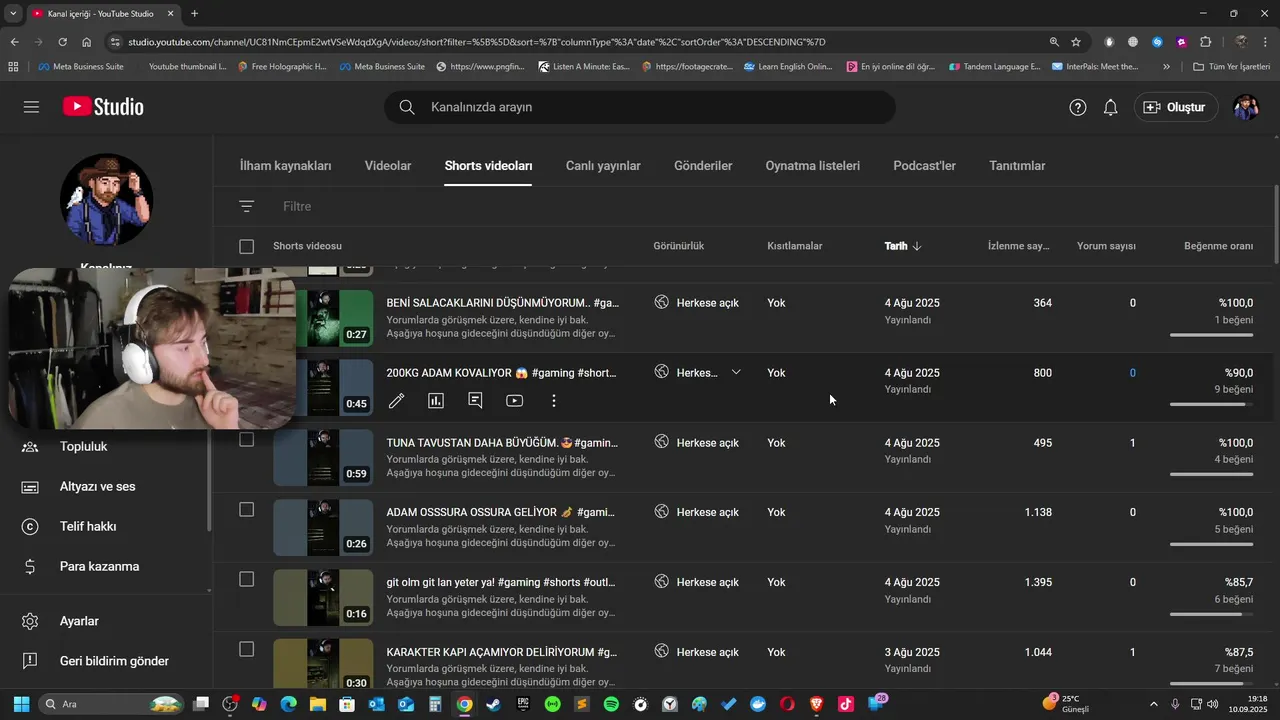The image size is (1280, 720).
Task: Switch to the Podcast'ler tab
Action: 924,166
